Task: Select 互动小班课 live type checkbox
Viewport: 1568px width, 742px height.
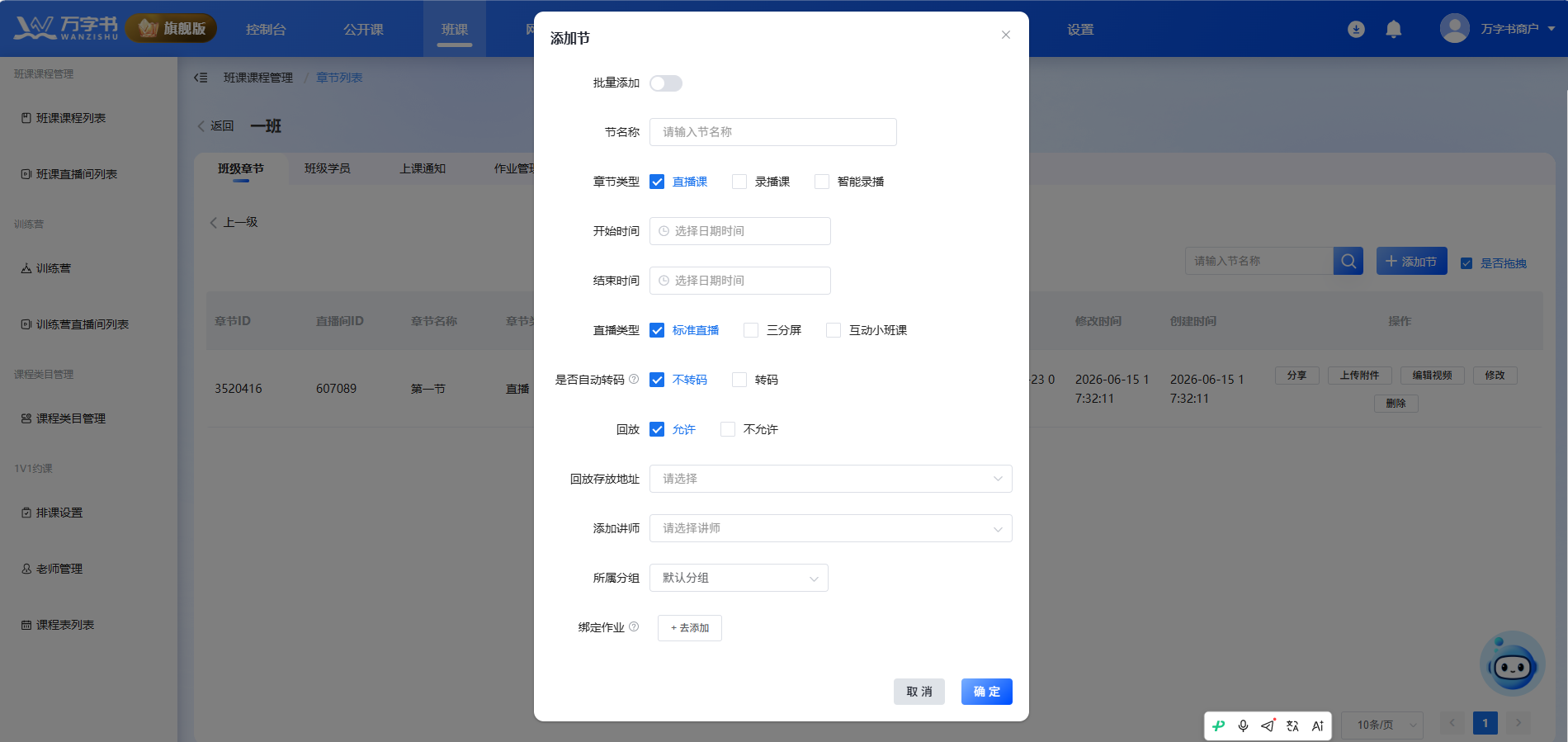Action: [x=834, y=330]
